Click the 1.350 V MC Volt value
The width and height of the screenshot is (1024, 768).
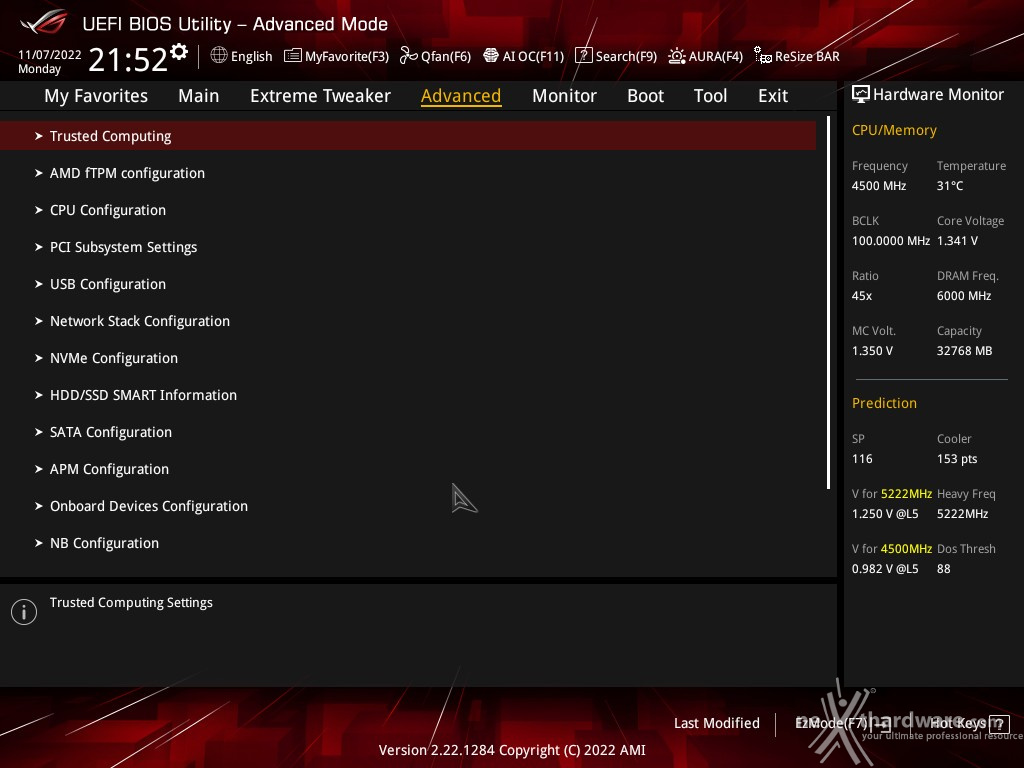pos(872,351)
